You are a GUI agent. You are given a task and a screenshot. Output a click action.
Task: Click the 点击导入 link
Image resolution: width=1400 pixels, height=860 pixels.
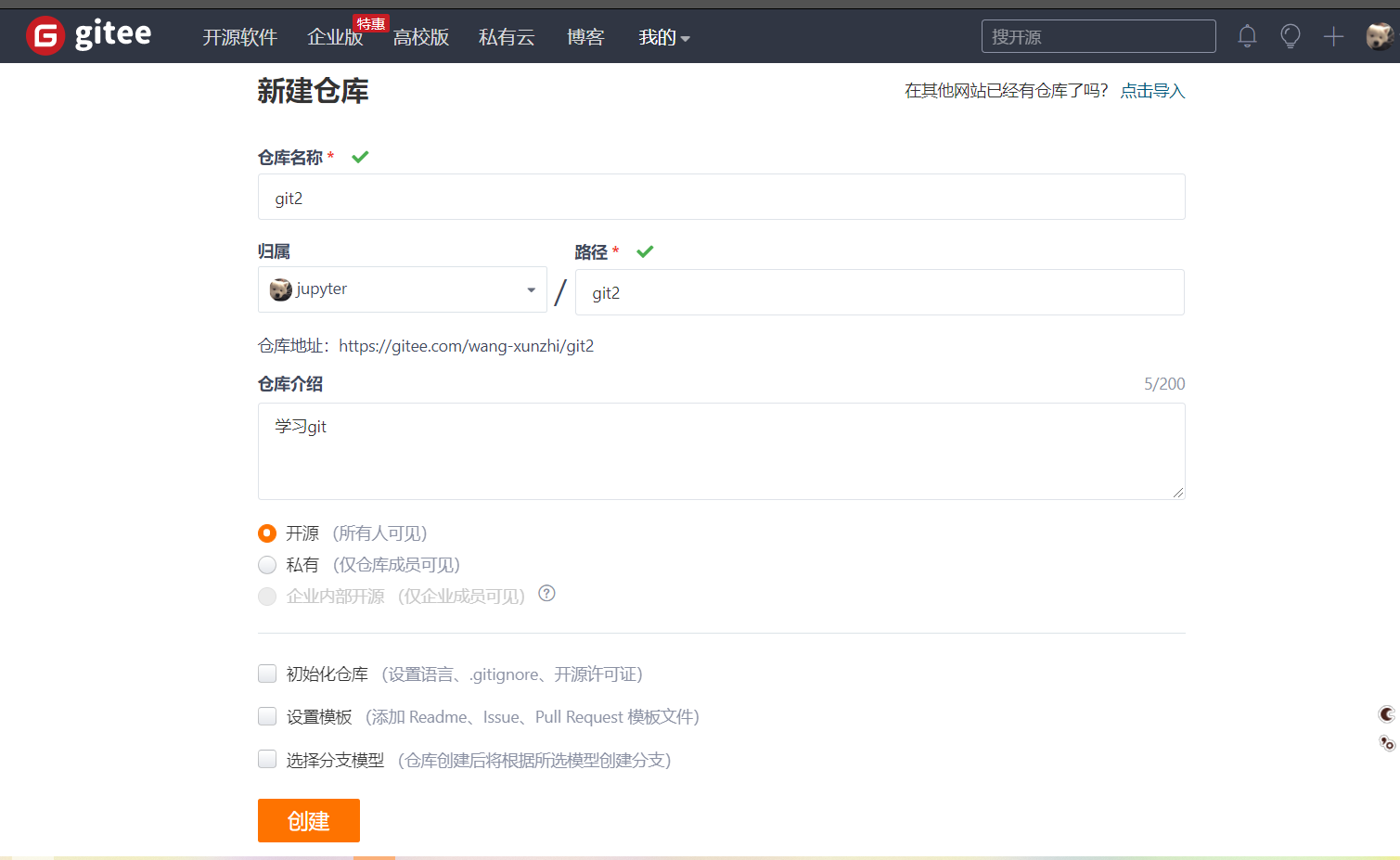coord(1153,90)
